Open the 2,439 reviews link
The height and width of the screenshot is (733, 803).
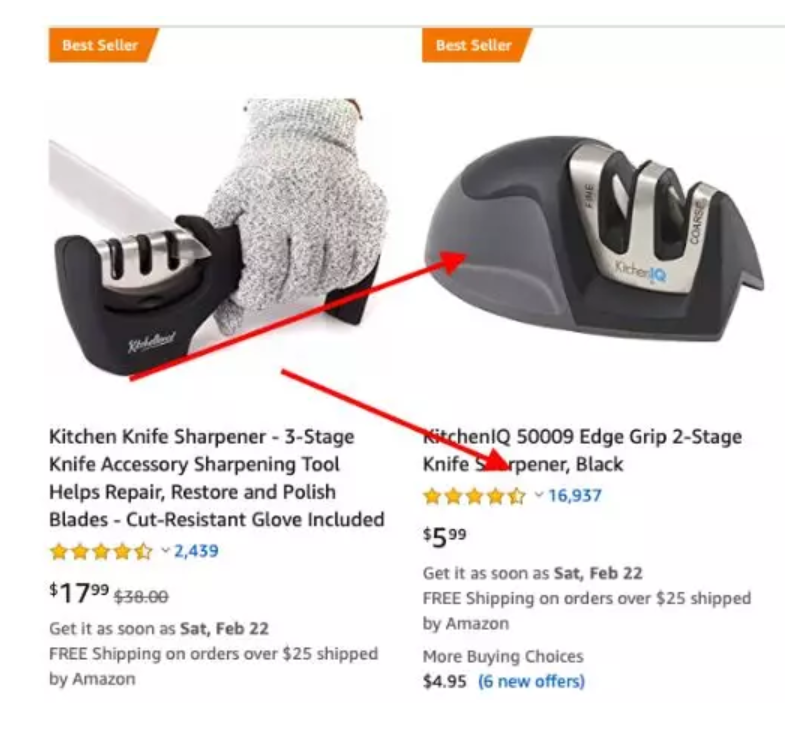pyautogui.click(x=196, y=551)
